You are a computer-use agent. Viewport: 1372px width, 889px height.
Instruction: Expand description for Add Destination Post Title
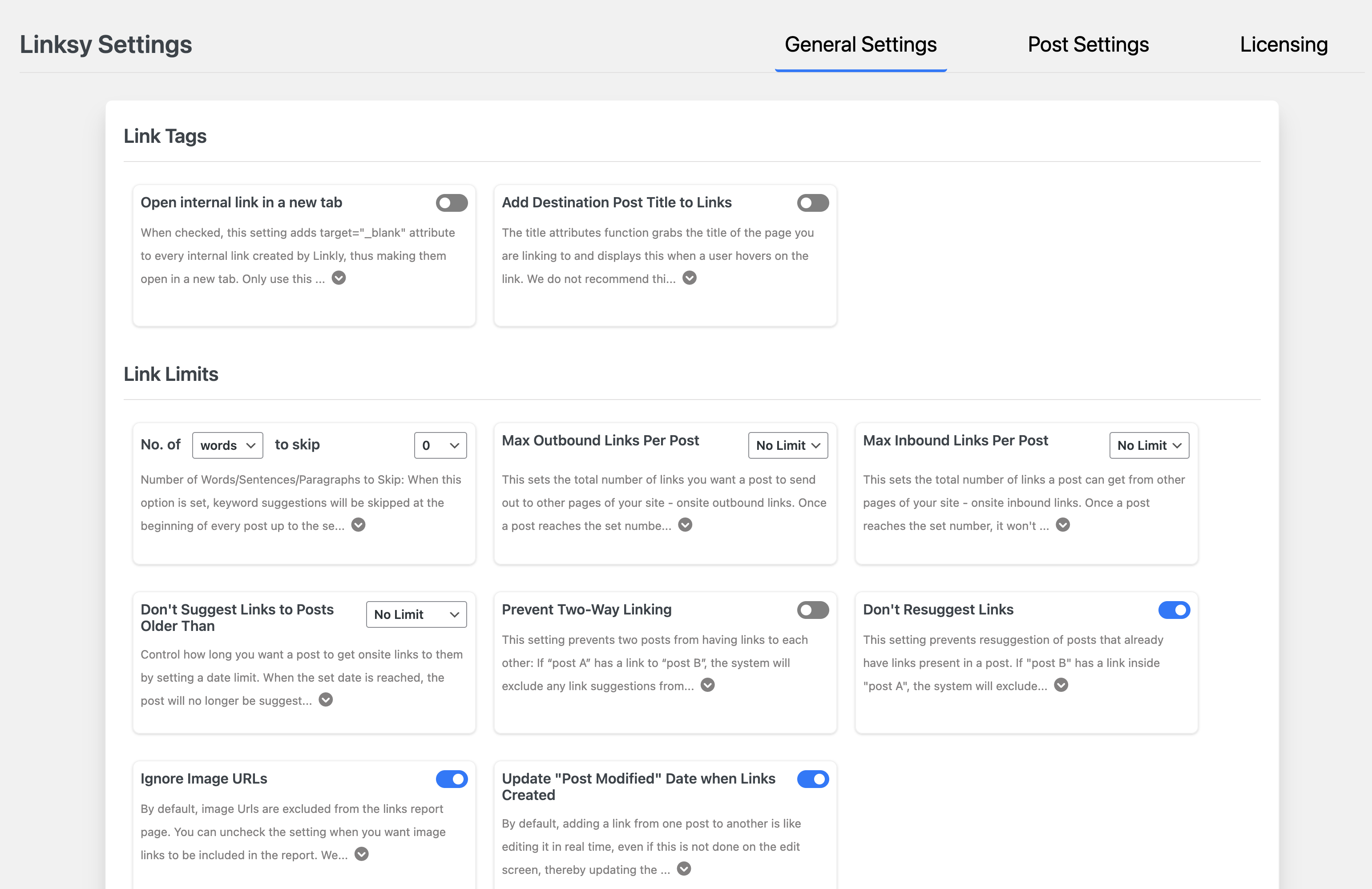pos(690,278)
